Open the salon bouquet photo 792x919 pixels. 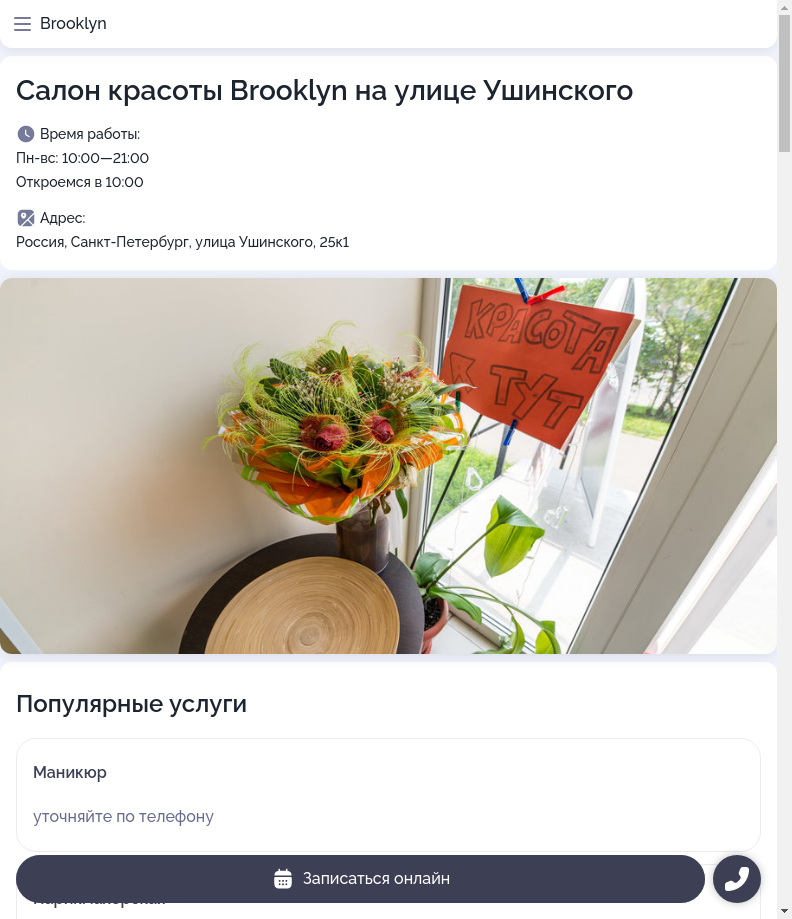[388, 466]
